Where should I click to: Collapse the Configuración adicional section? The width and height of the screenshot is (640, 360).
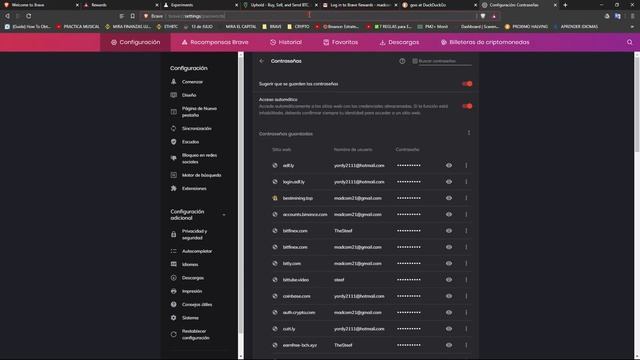[224, 215]
